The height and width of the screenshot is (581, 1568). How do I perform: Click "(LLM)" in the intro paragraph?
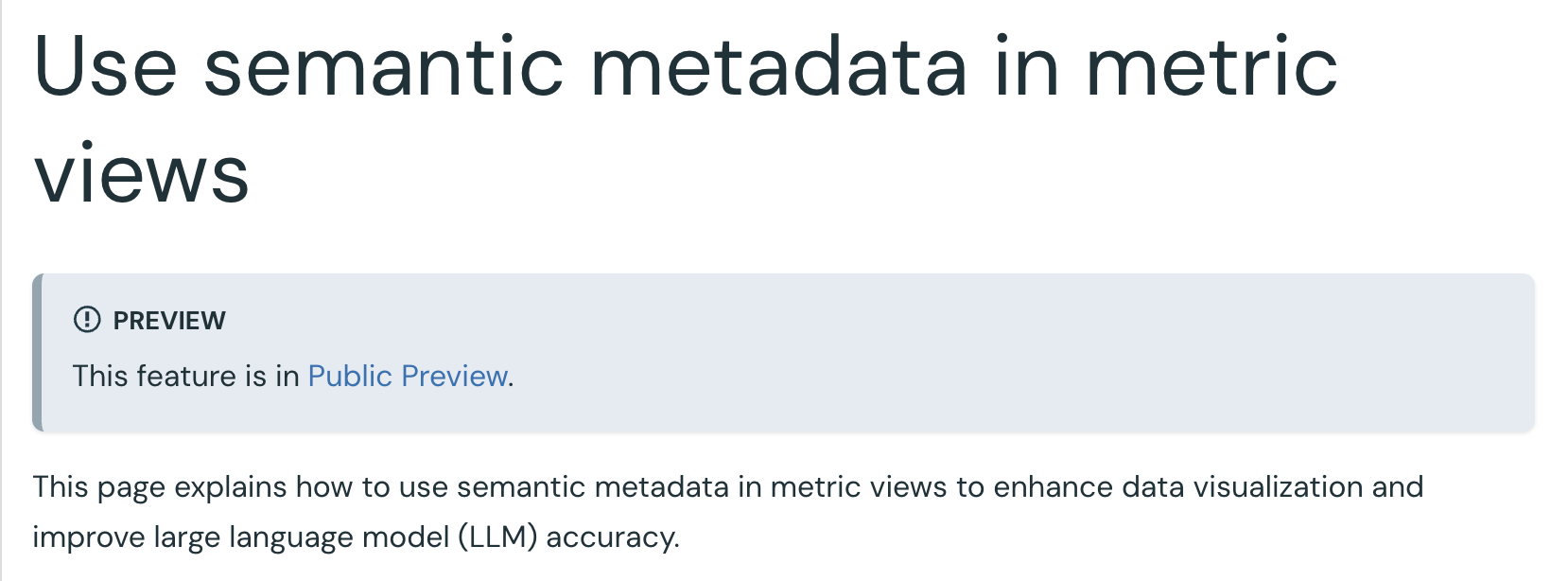497,537
